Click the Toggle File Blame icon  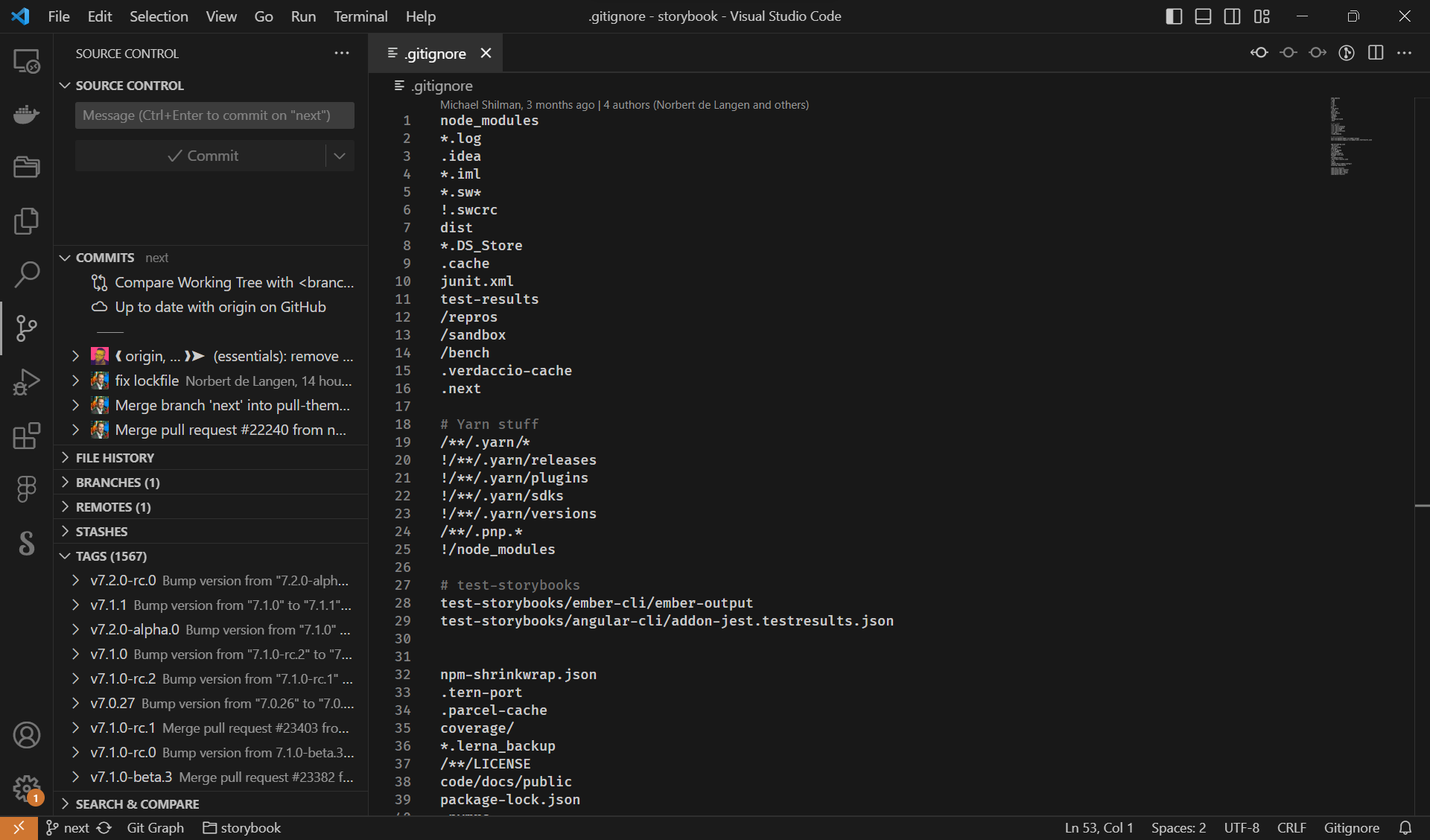[x=1347, y=53]
